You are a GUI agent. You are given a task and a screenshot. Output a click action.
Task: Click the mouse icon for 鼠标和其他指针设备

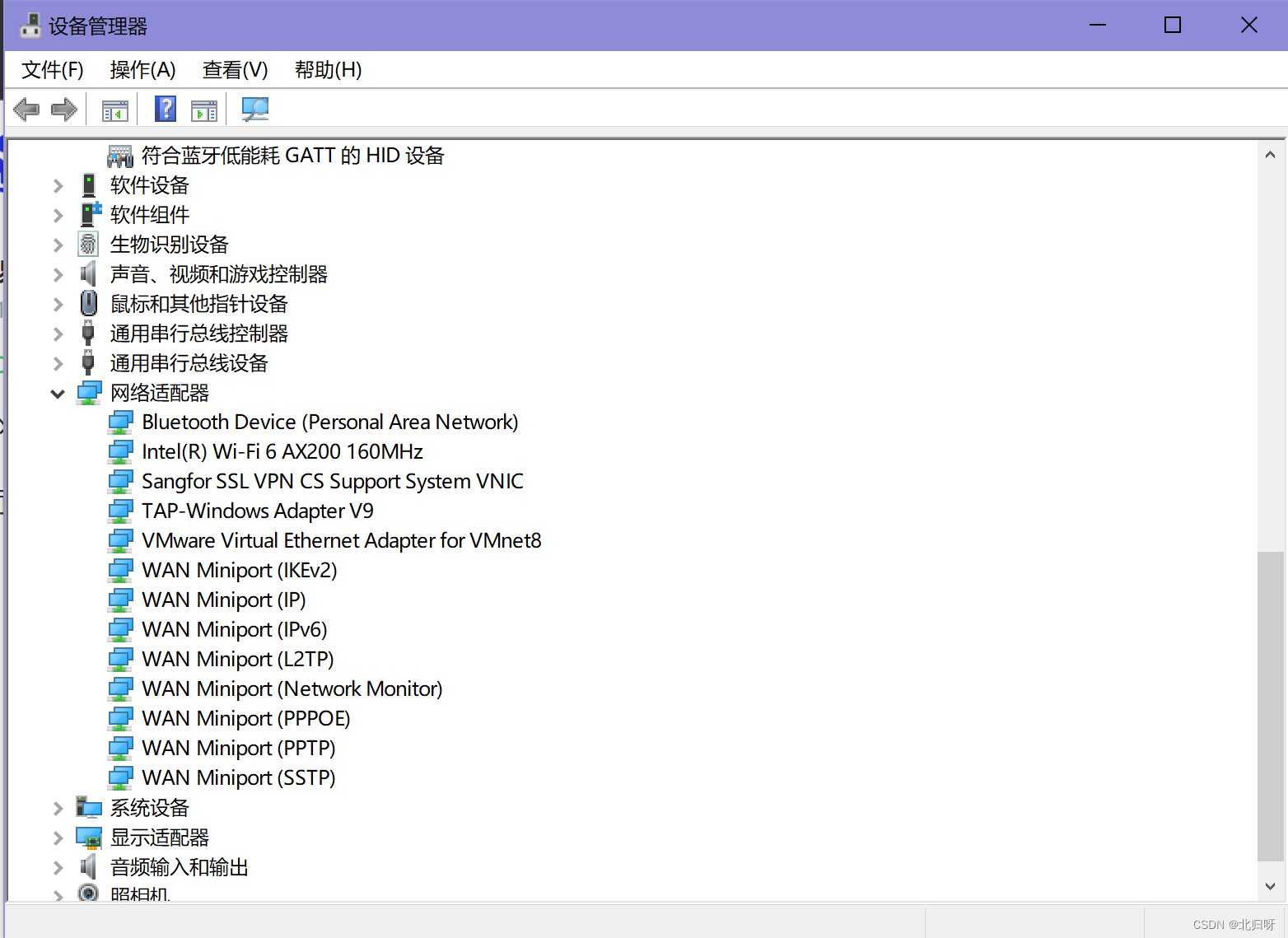(89, 304)
